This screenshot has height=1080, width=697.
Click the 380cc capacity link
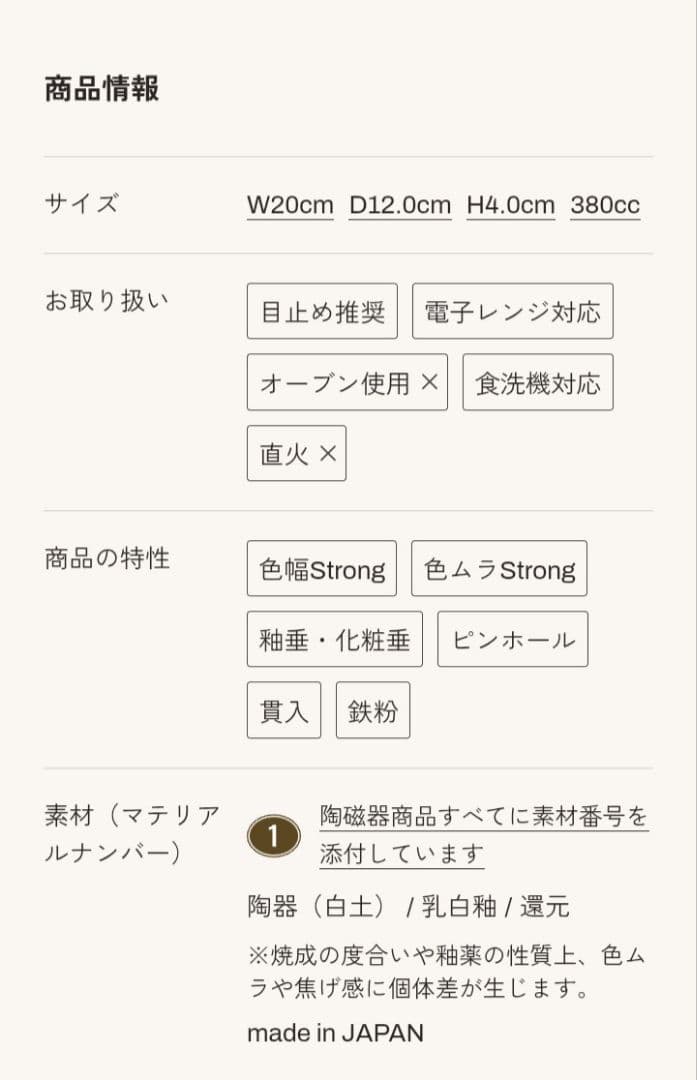click(x=605, y=206)
